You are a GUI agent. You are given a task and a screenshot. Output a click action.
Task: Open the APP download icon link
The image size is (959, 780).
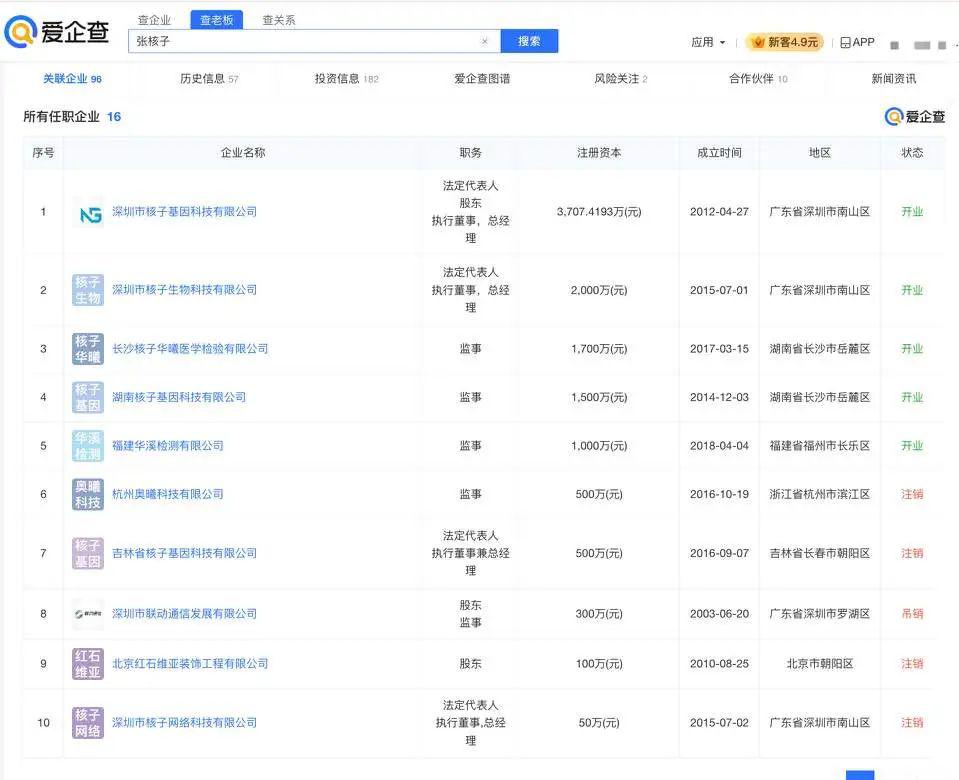pyautogui.click(x=857, y=42)
